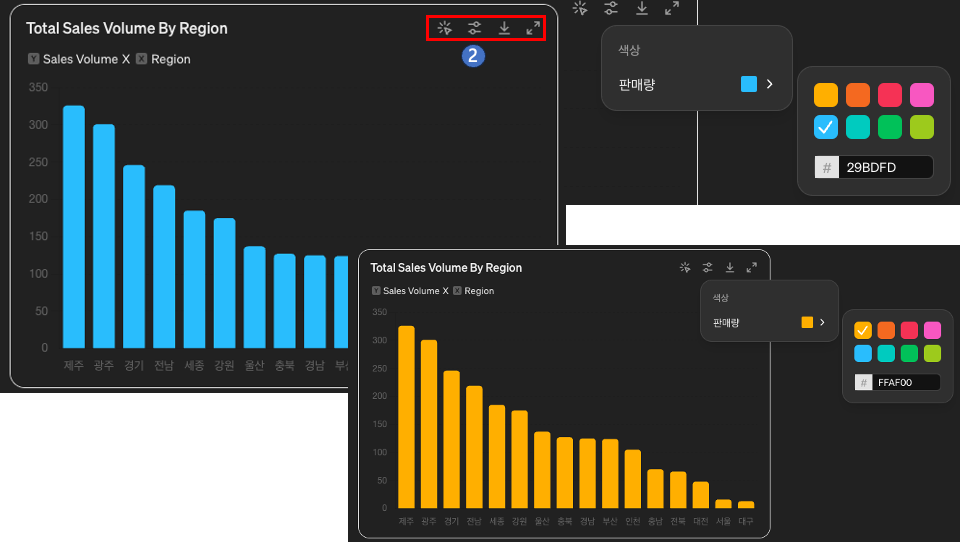The image size is (960, 542).
Task: Click the Y axis badge in orange chart
Action: click(376, 290)
